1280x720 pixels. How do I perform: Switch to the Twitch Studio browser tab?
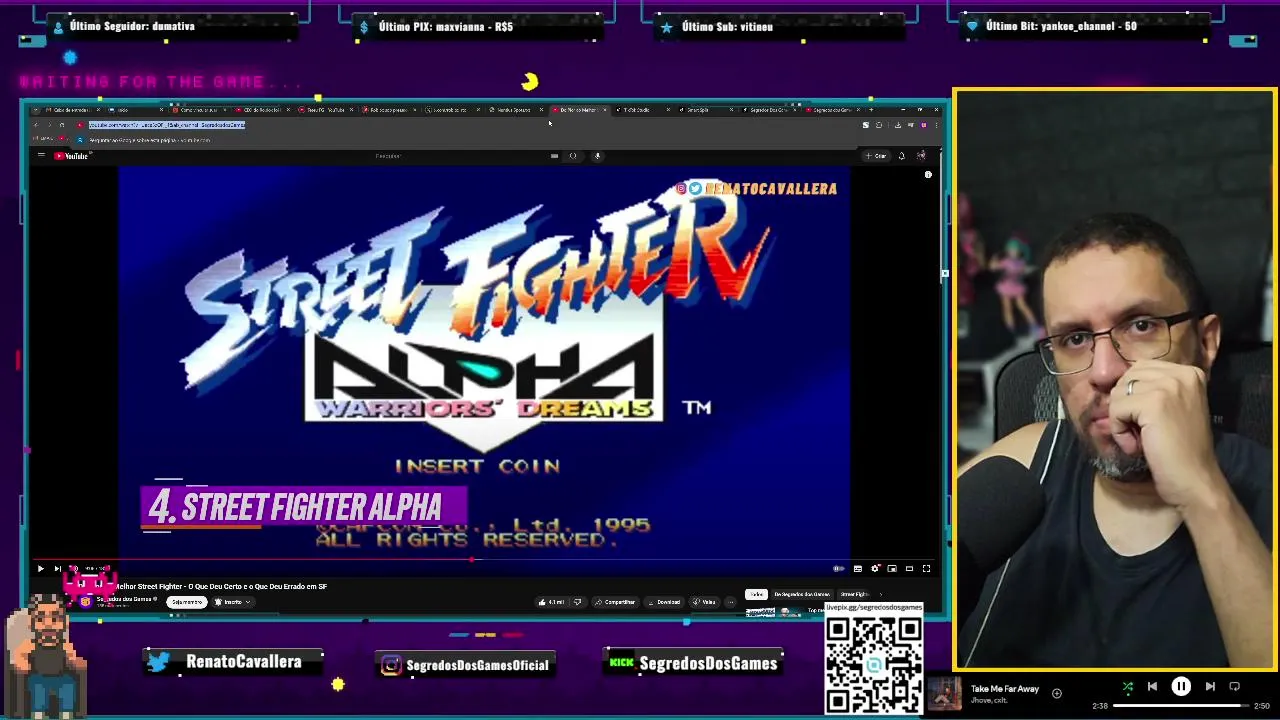[x=644, y=110]
